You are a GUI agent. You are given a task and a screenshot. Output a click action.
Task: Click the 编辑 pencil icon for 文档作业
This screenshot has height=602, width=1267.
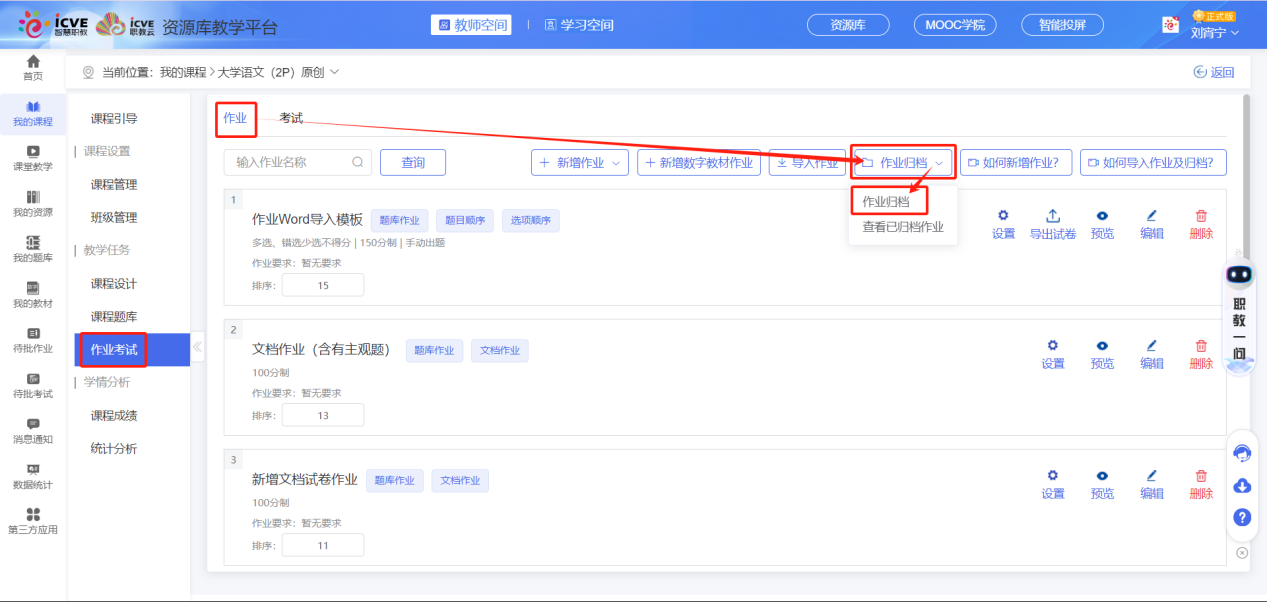point(1152,346)
